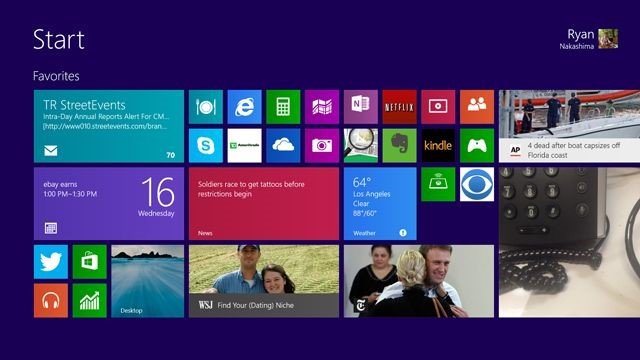Open the OneDrive cloud tile

283,146
